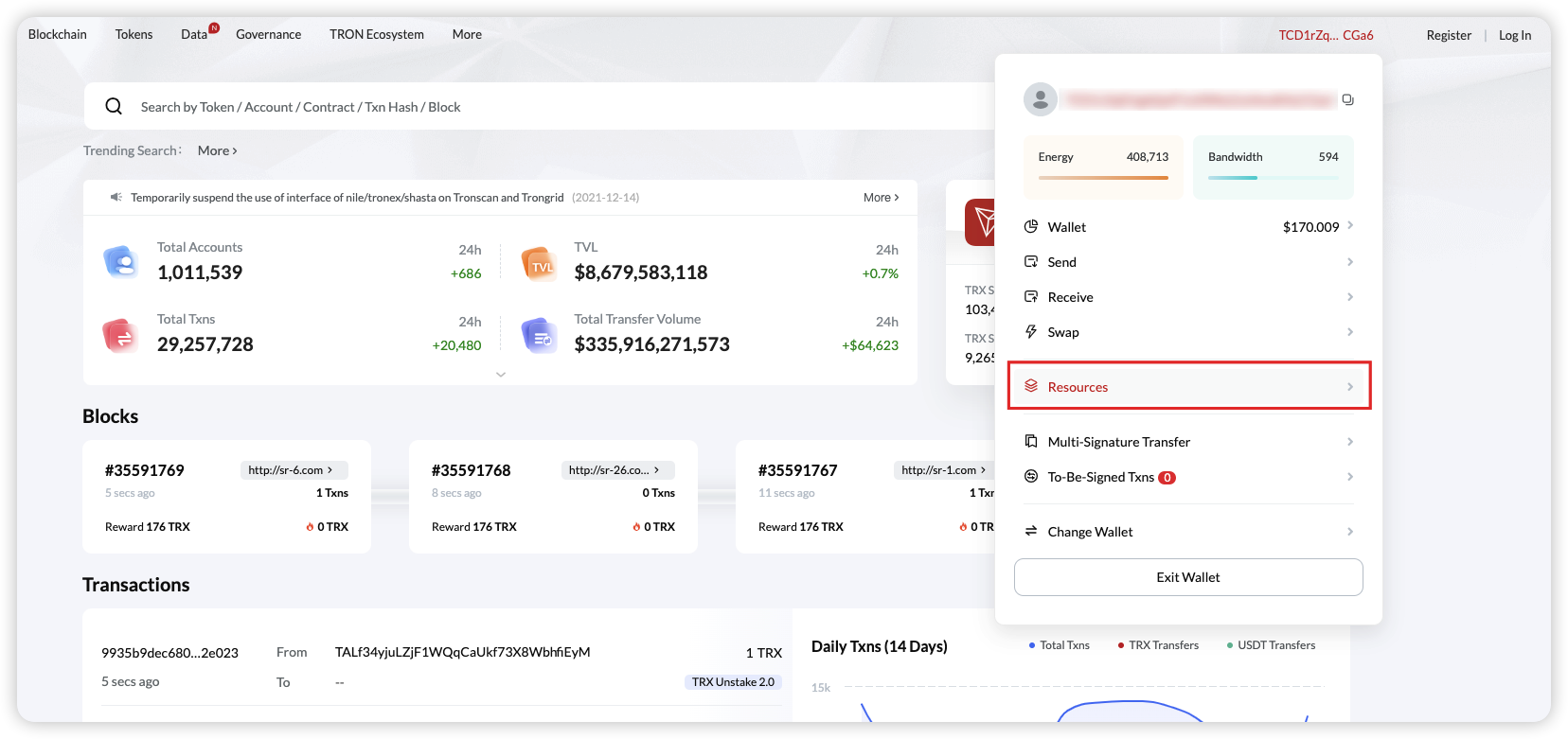Click the wallet avatar icon

1041,99
